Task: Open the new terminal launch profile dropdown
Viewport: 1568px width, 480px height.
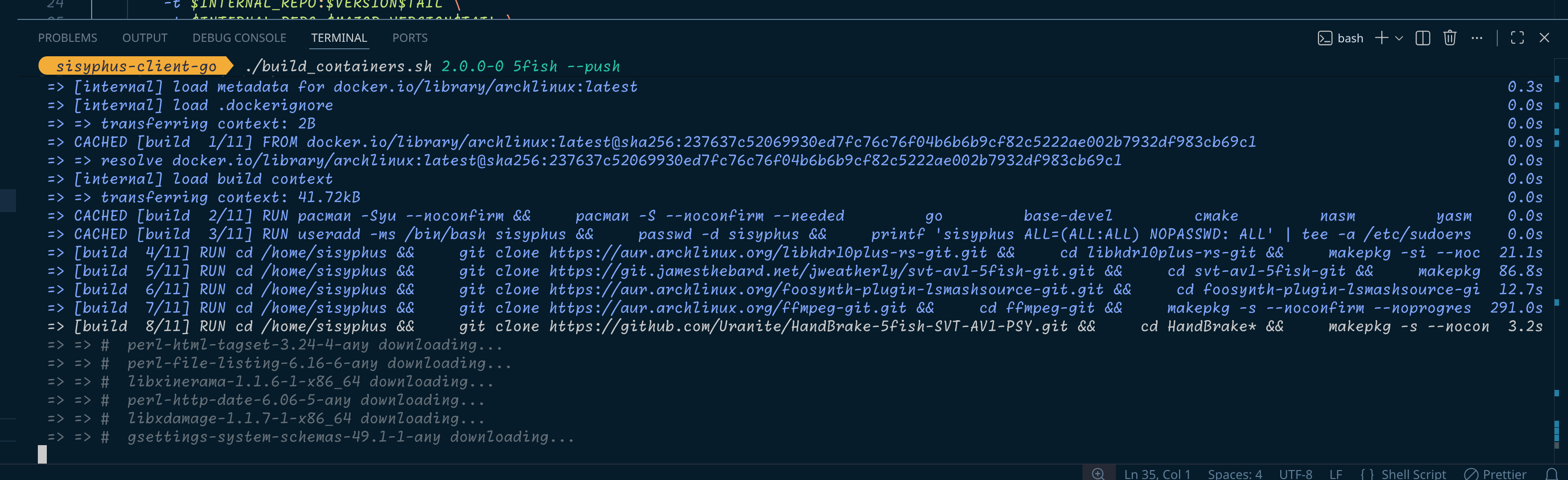Action: [x=1399, y=38]
